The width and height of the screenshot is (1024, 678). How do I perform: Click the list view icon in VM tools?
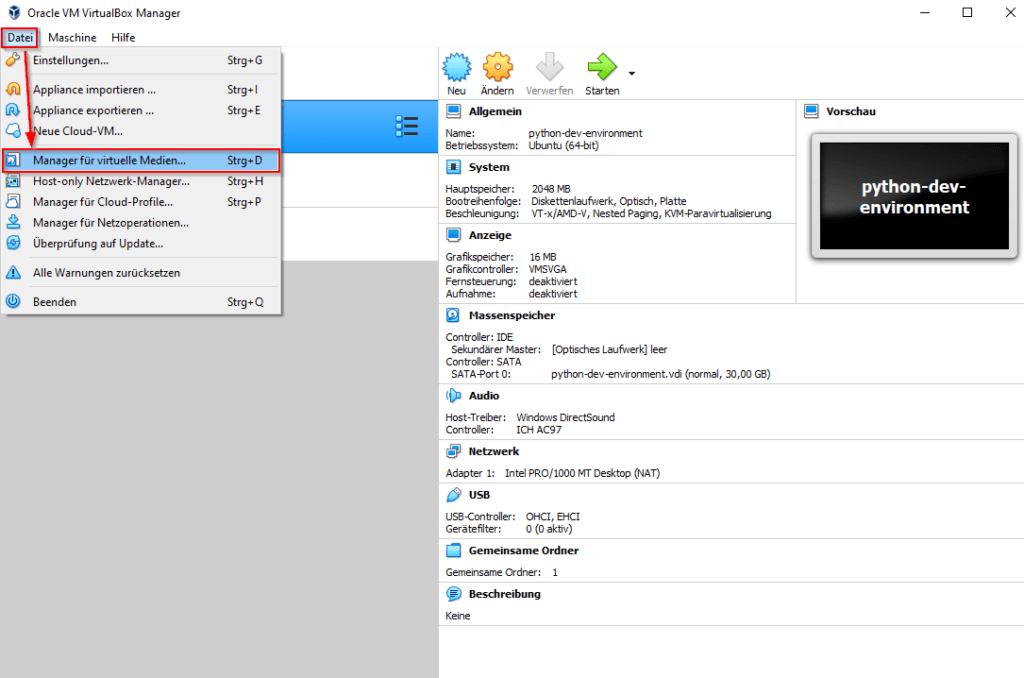coord(406,126)
